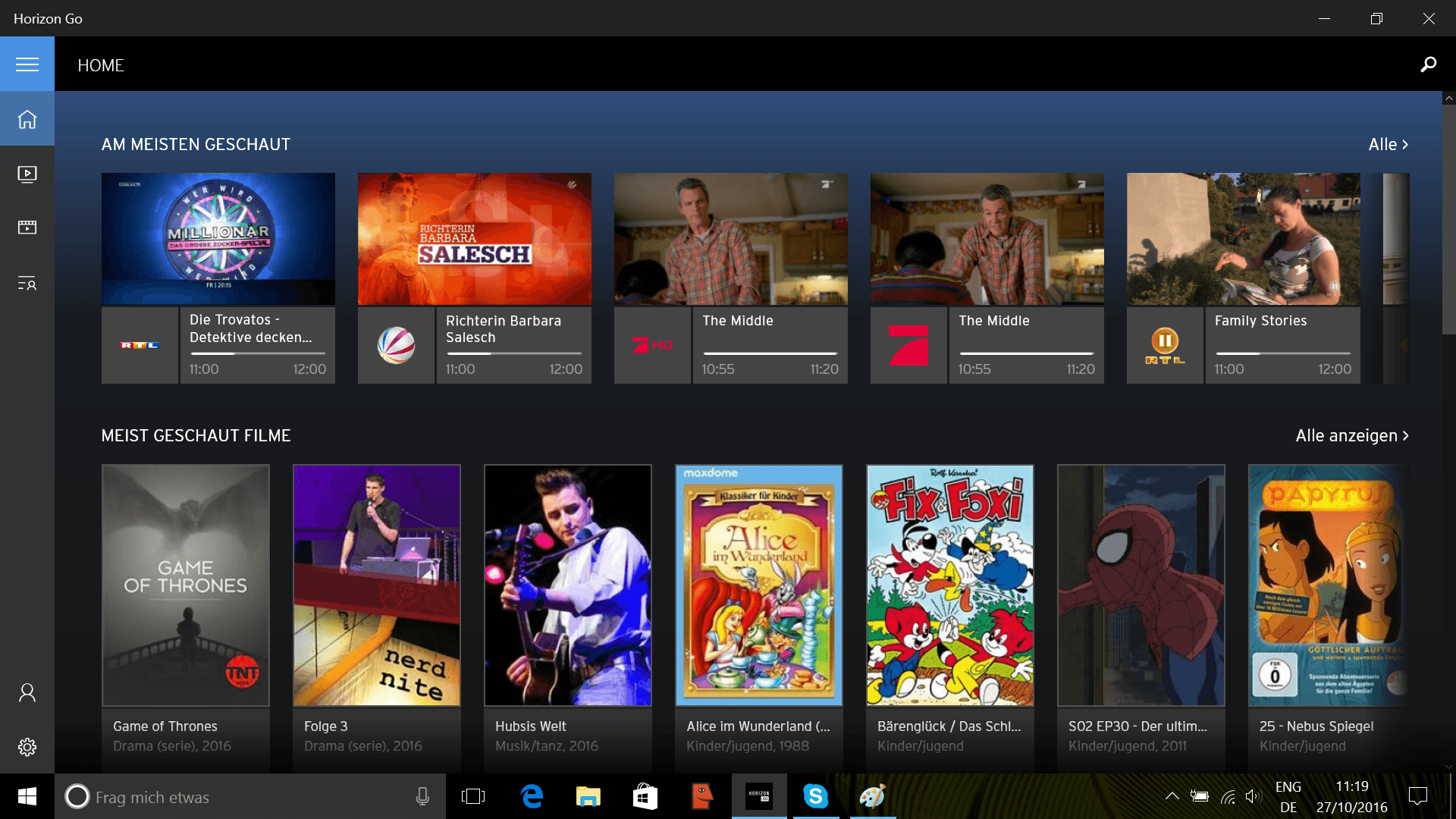
Task: Open the hamburger navigation menu
Action: (27, 64)
